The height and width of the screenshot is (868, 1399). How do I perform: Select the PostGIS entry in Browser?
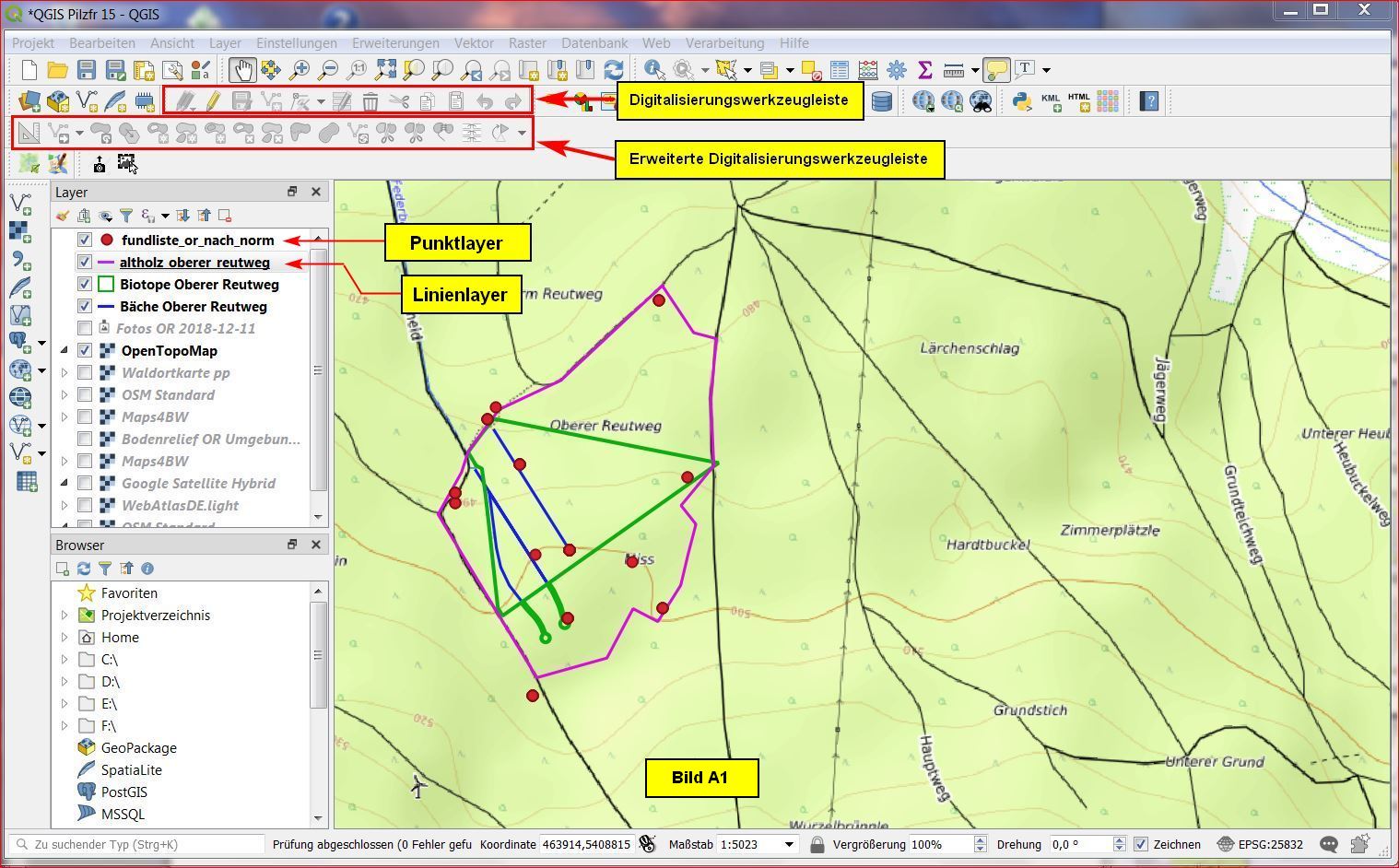click(123, 792)
